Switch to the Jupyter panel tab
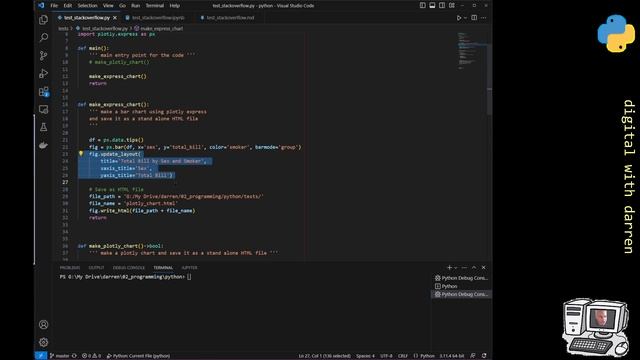This screenshot has width=640, height=360. 189,268
